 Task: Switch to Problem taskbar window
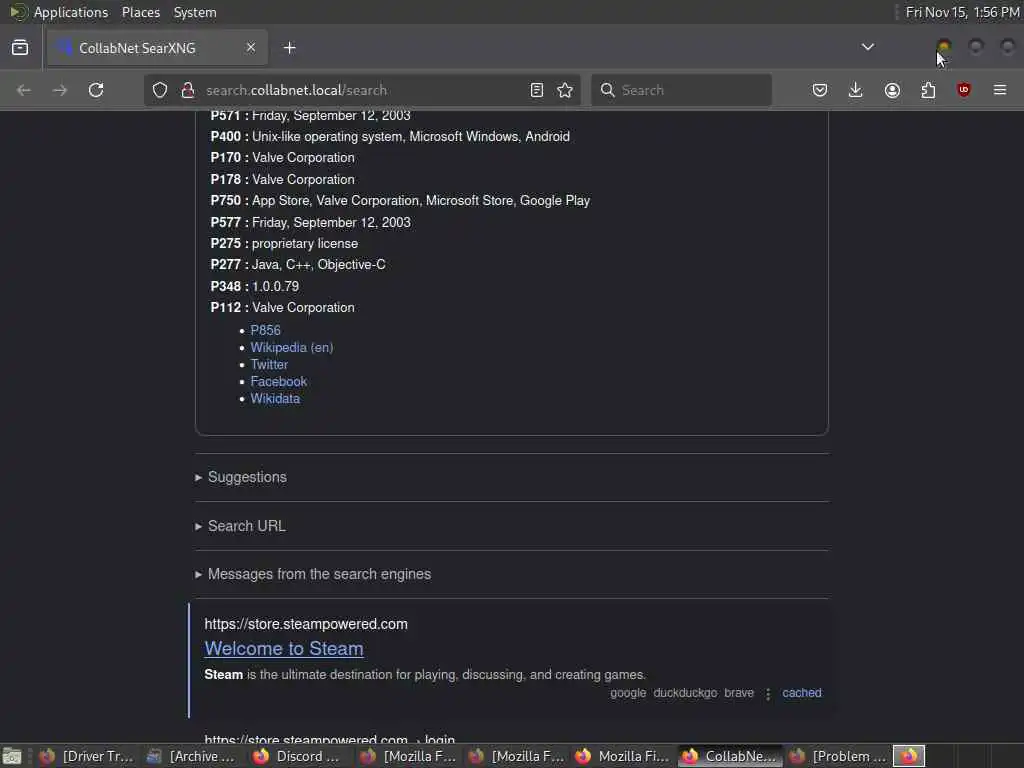tap(838, 756)
